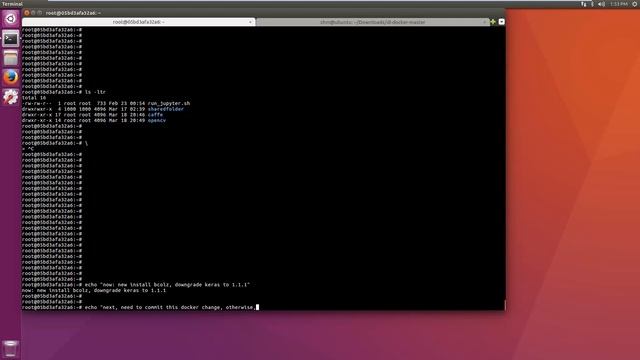Launch Firefox from the dock
This screenshot has height=360, width=640.
tap(11, 77)
